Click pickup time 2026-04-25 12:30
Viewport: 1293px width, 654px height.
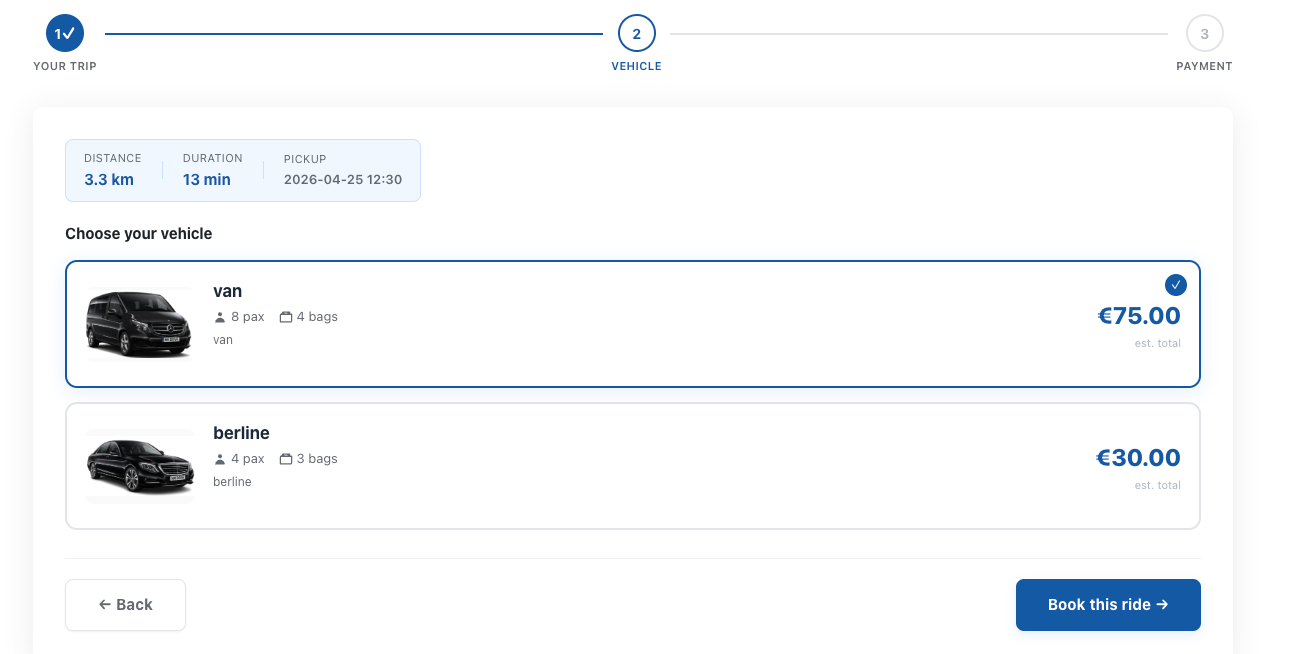click(343, 180)
